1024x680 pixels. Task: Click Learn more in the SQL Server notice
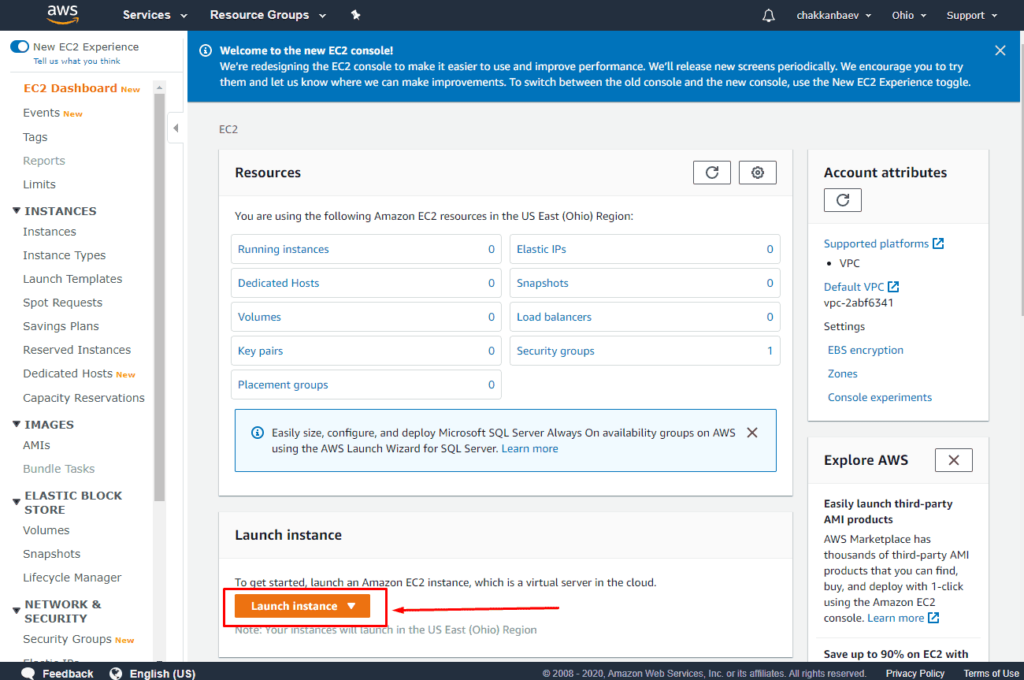530,449
